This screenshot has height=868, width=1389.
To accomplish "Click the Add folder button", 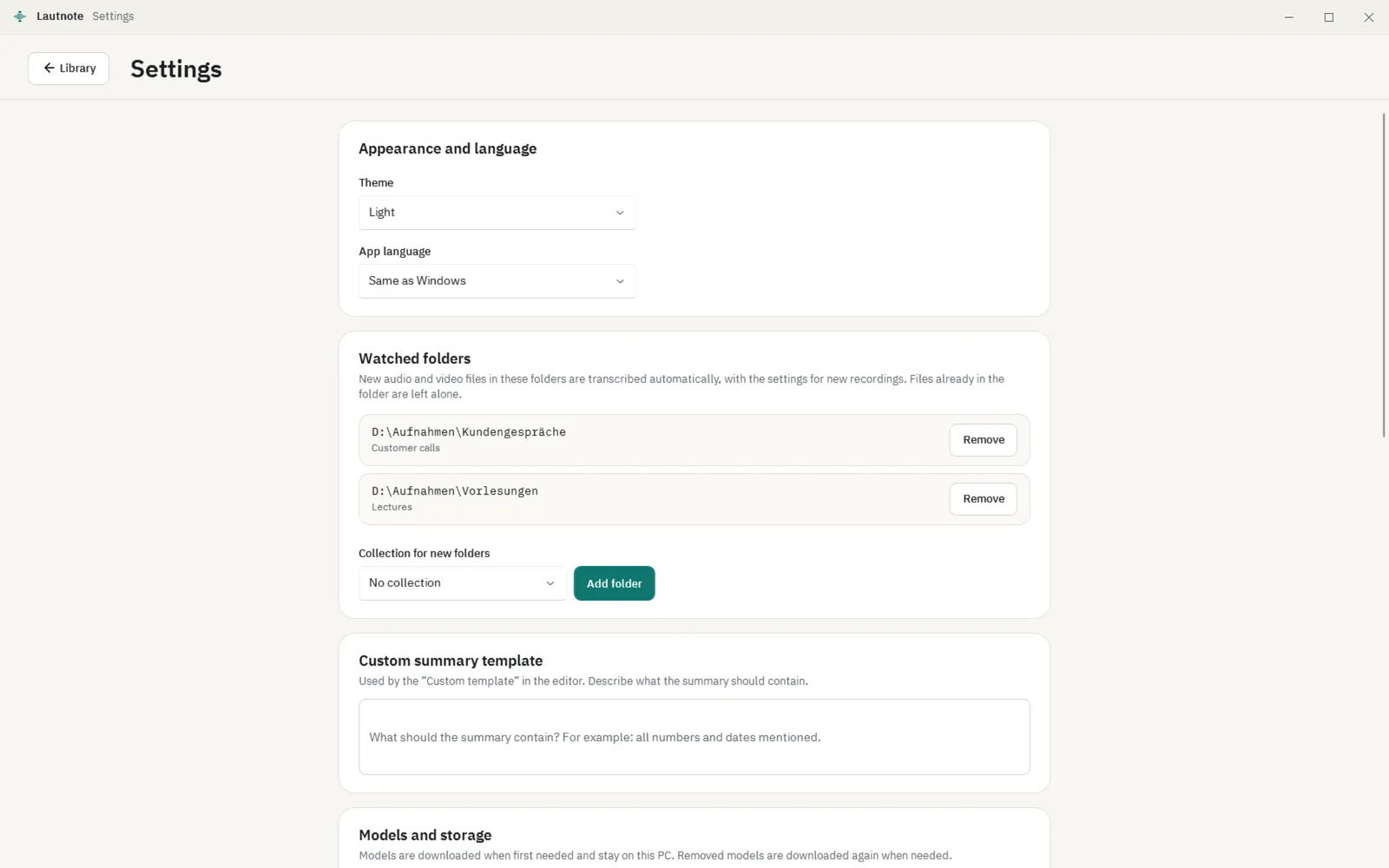I will [615, 583].
